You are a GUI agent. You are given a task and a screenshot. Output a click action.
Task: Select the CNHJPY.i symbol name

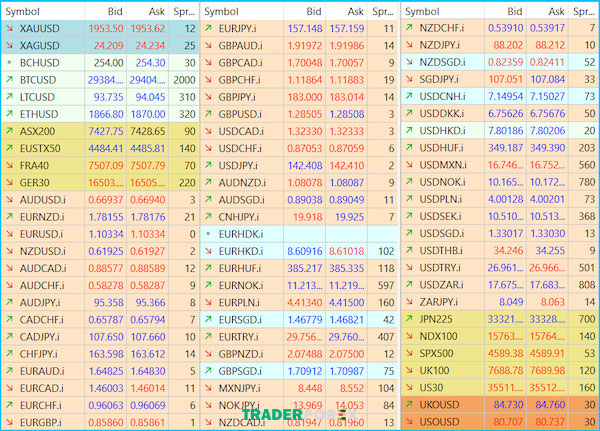tap(238, 217)
